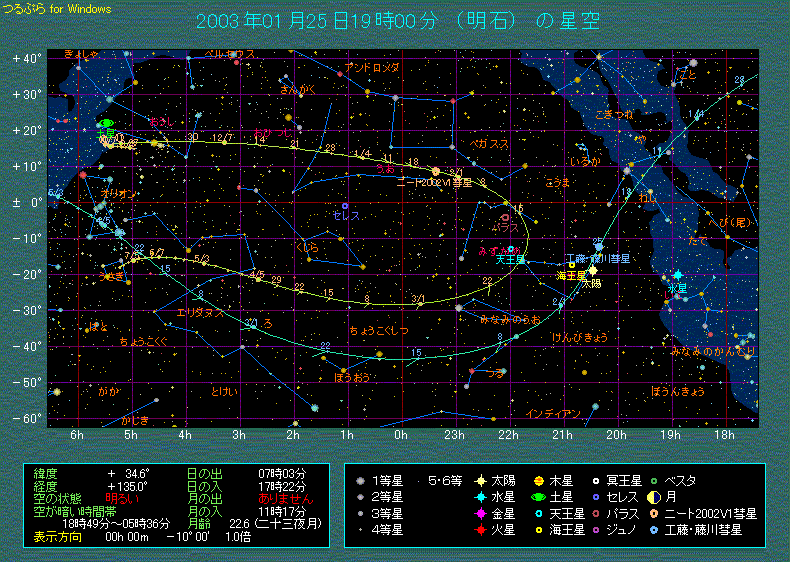Click the Pegasus constellation label ペガスス

click(x=489, y=144)
